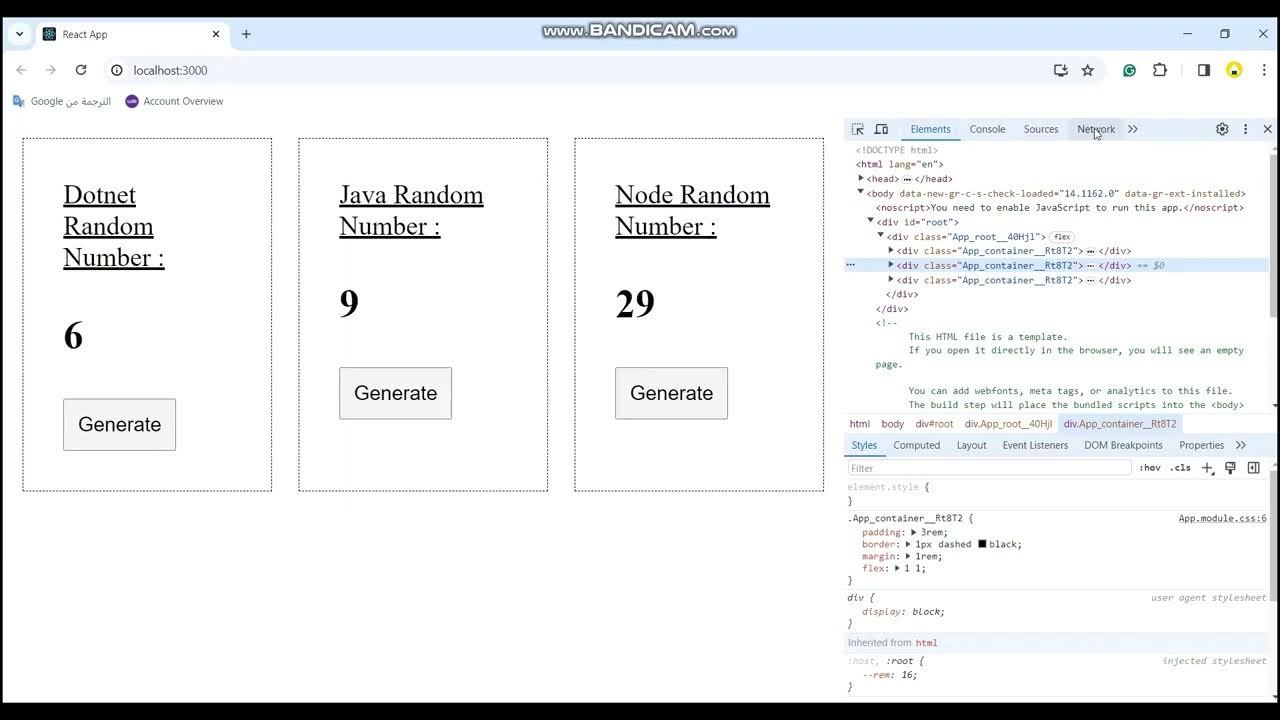Toggle the device toolbar icon
This screenshot has width=1280, height=720.
[881, 129]
